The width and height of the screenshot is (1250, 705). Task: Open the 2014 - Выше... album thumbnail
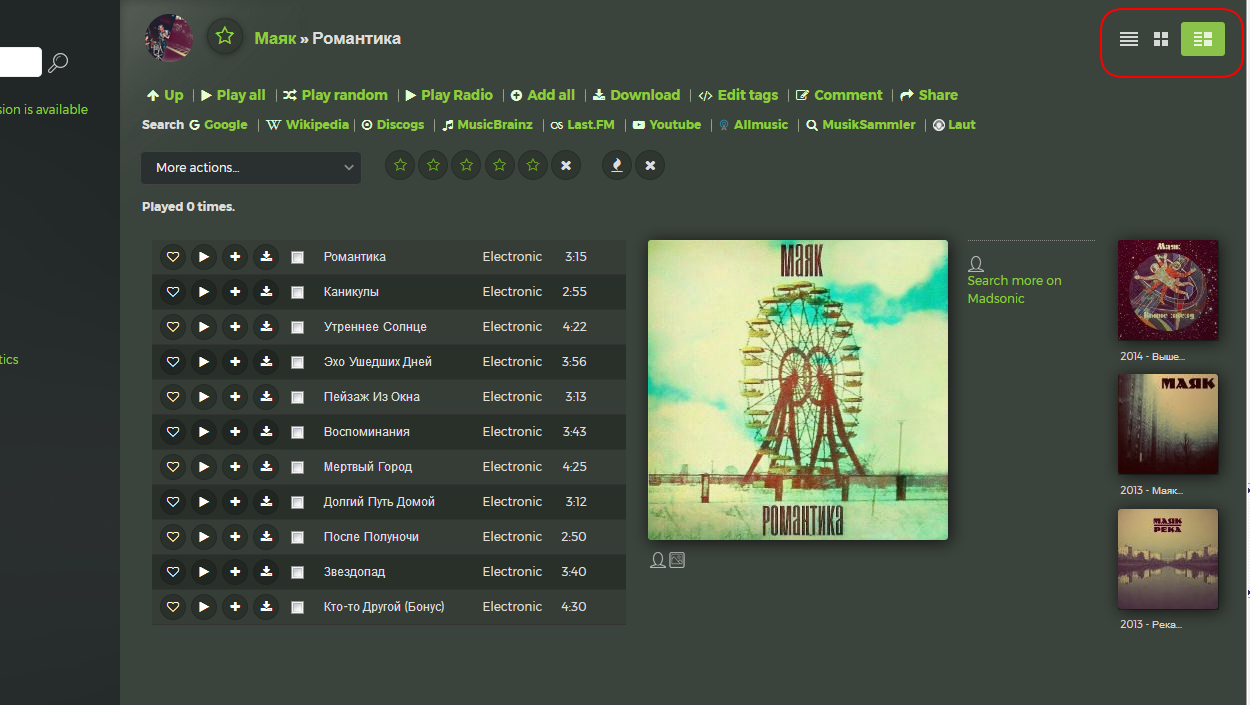(x=1168, y=290)
